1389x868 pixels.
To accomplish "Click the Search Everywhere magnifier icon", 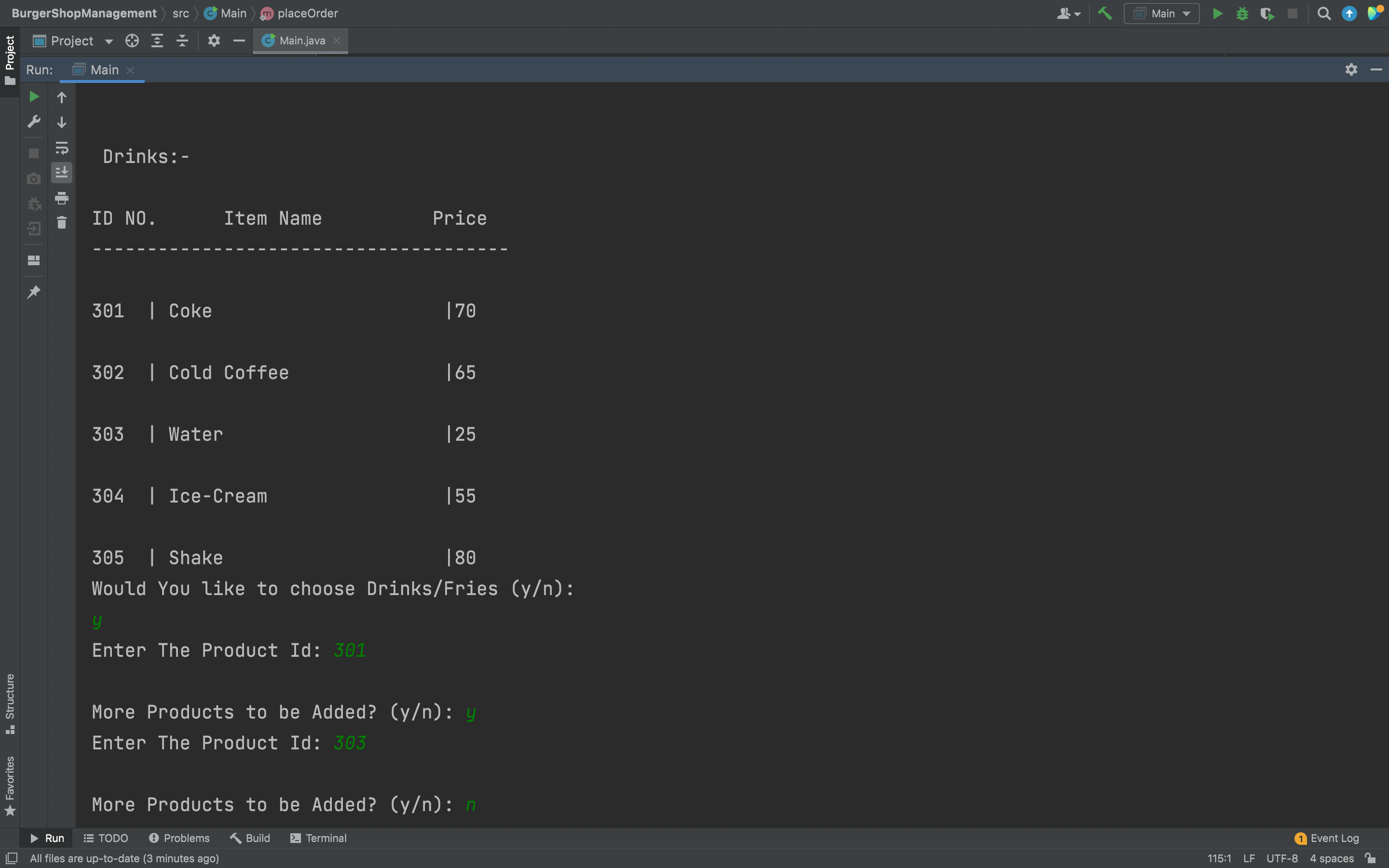I will pos(1323,13).
